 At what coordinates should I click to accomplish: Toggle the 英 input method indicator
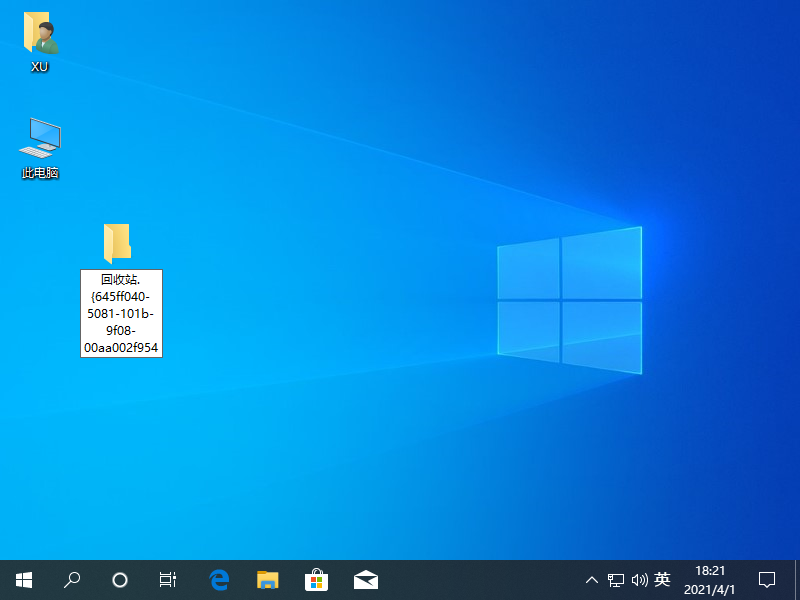point(662,579)
